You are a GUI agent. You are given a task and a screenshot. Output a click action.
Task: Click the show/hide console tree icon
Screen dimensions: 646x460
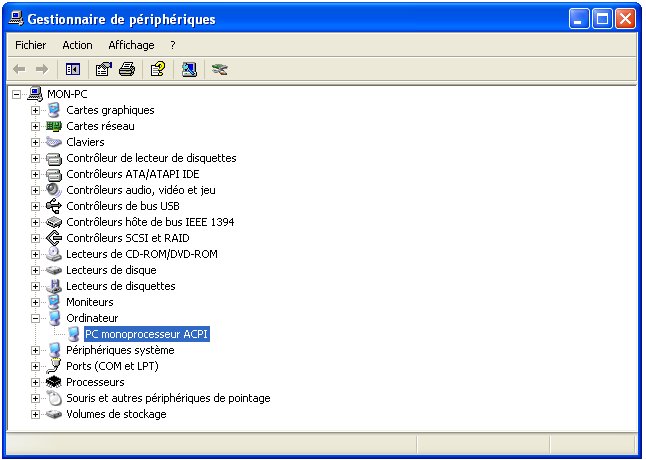coord(72,69)
